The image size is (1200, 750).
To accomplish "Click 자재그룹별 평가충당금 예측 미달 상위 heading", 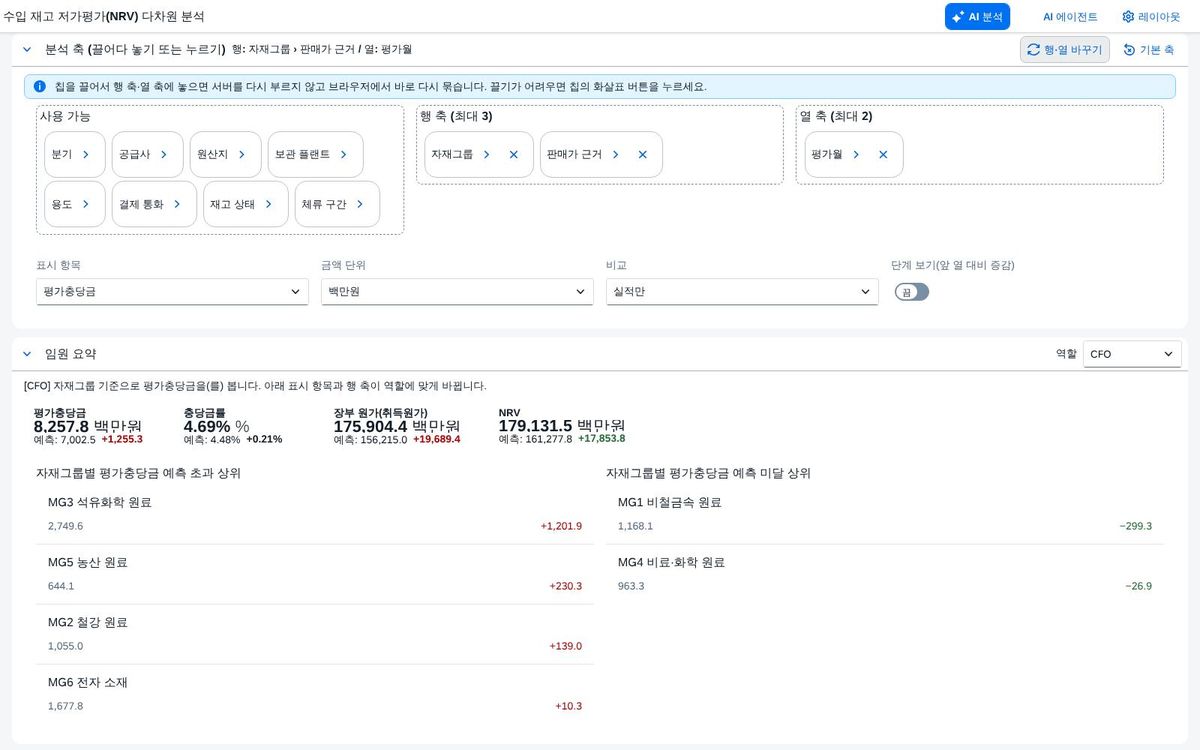I will pos(708,473).
